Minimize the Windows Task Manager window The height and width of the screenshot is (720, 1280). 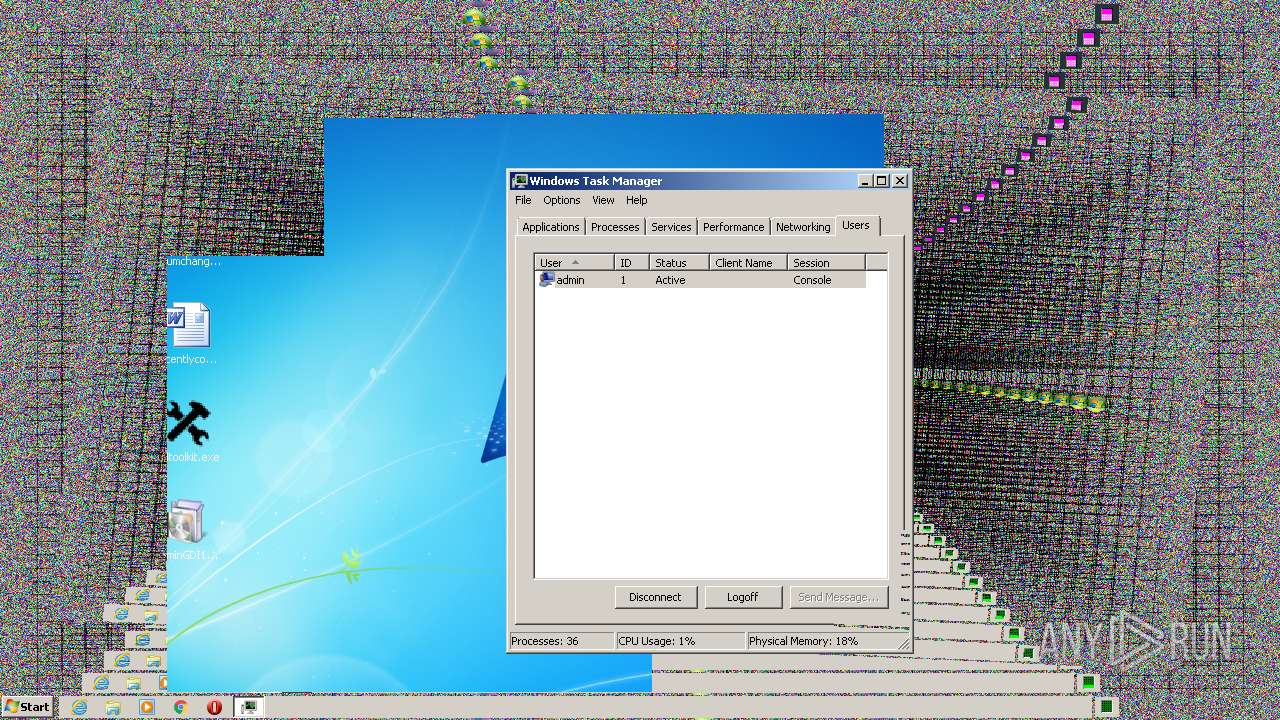click(865, 181)
